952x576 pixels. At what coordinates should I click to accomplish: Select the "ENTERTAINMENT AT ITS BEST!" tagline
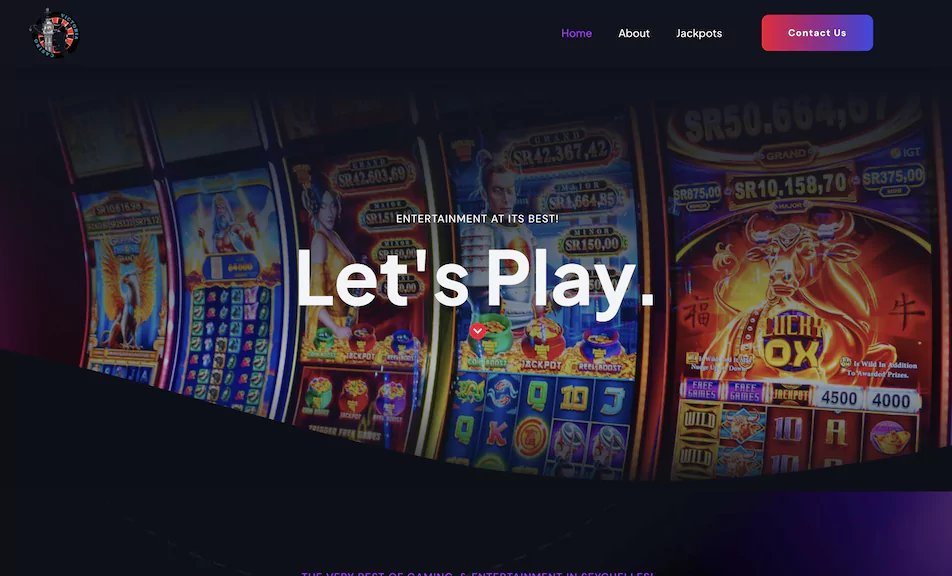[x=477, y=219]
